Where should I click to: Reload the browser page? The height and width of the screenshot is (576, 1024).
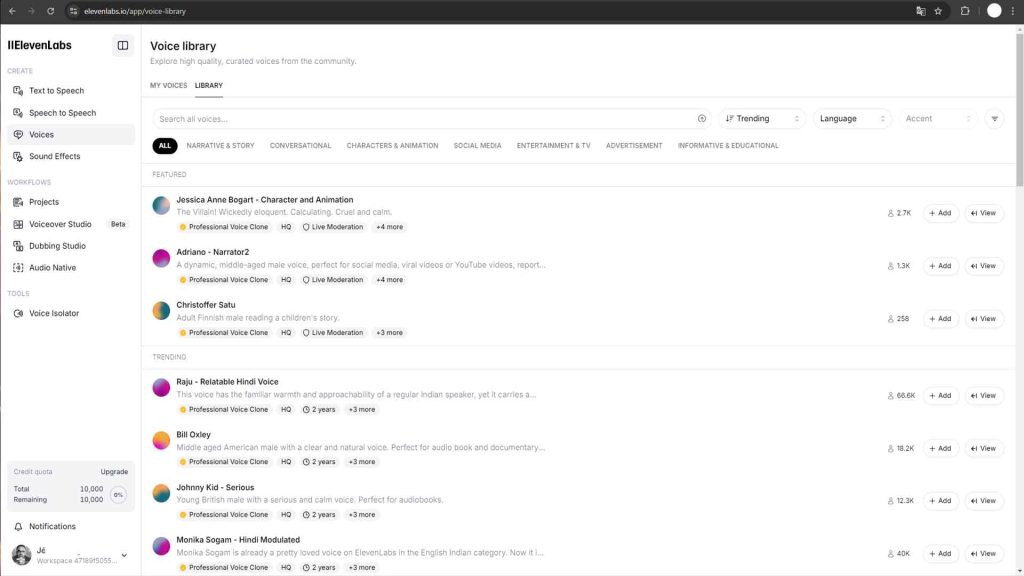point(50,11)
